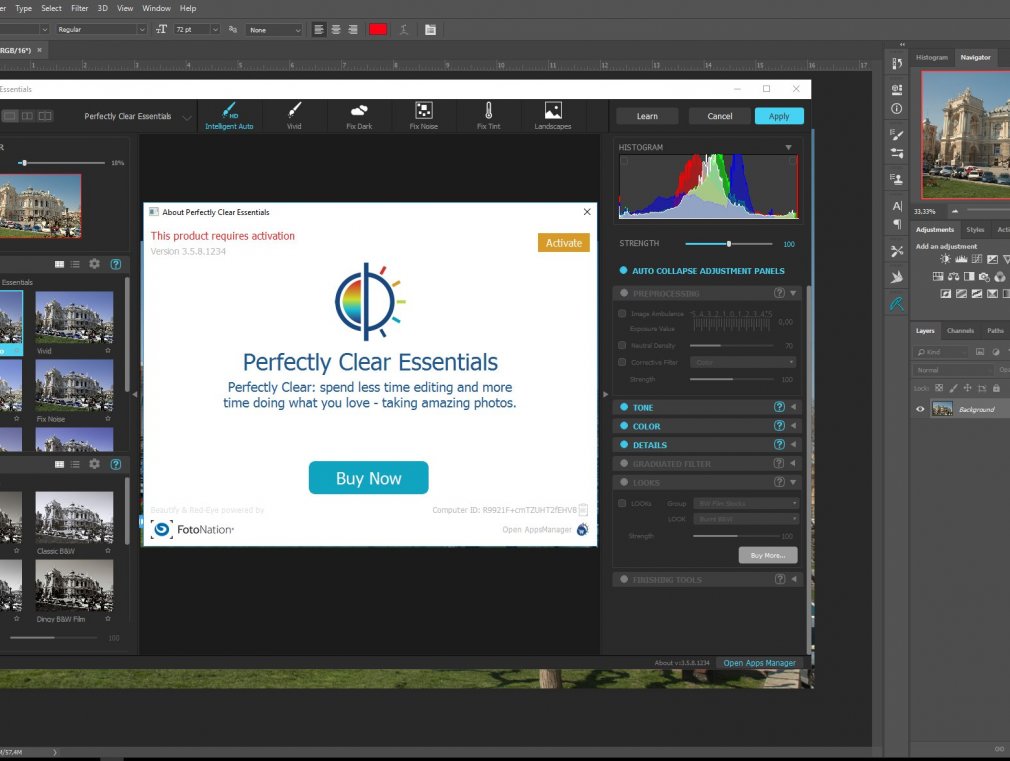Expand the Tone panel arrow
The width and height of the screenshot is (1010, 761).
794,407
